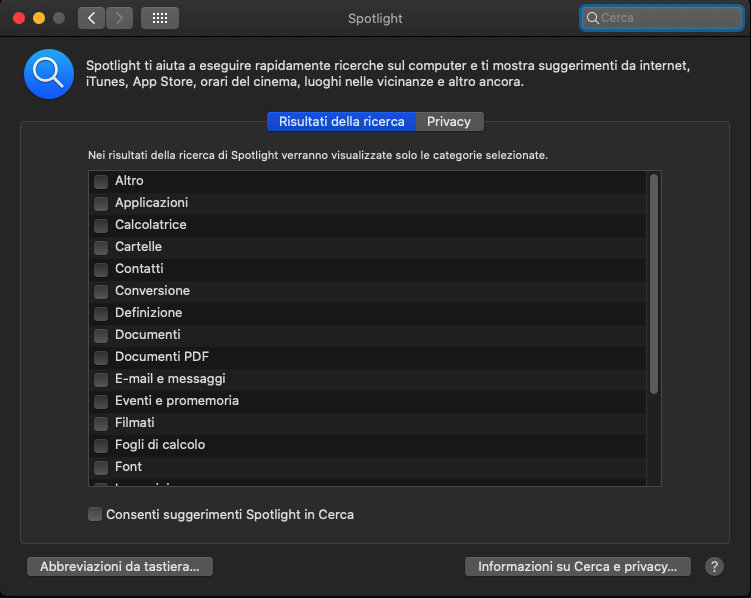The width and height of the screenshot is (751, 598).
Task: Select the Risultati della ricerca tab
Action: click(341, 122)
